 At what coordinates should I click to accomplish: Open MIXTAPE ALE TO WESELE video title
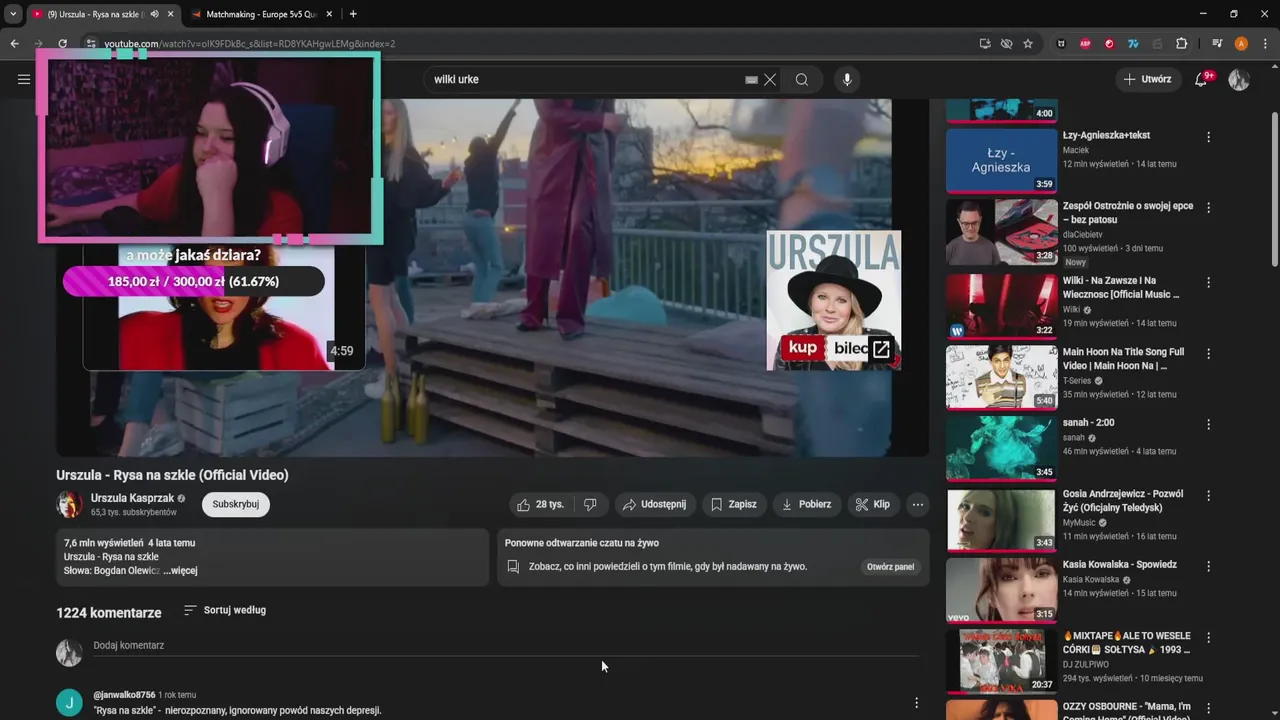tap(1127, 643)
